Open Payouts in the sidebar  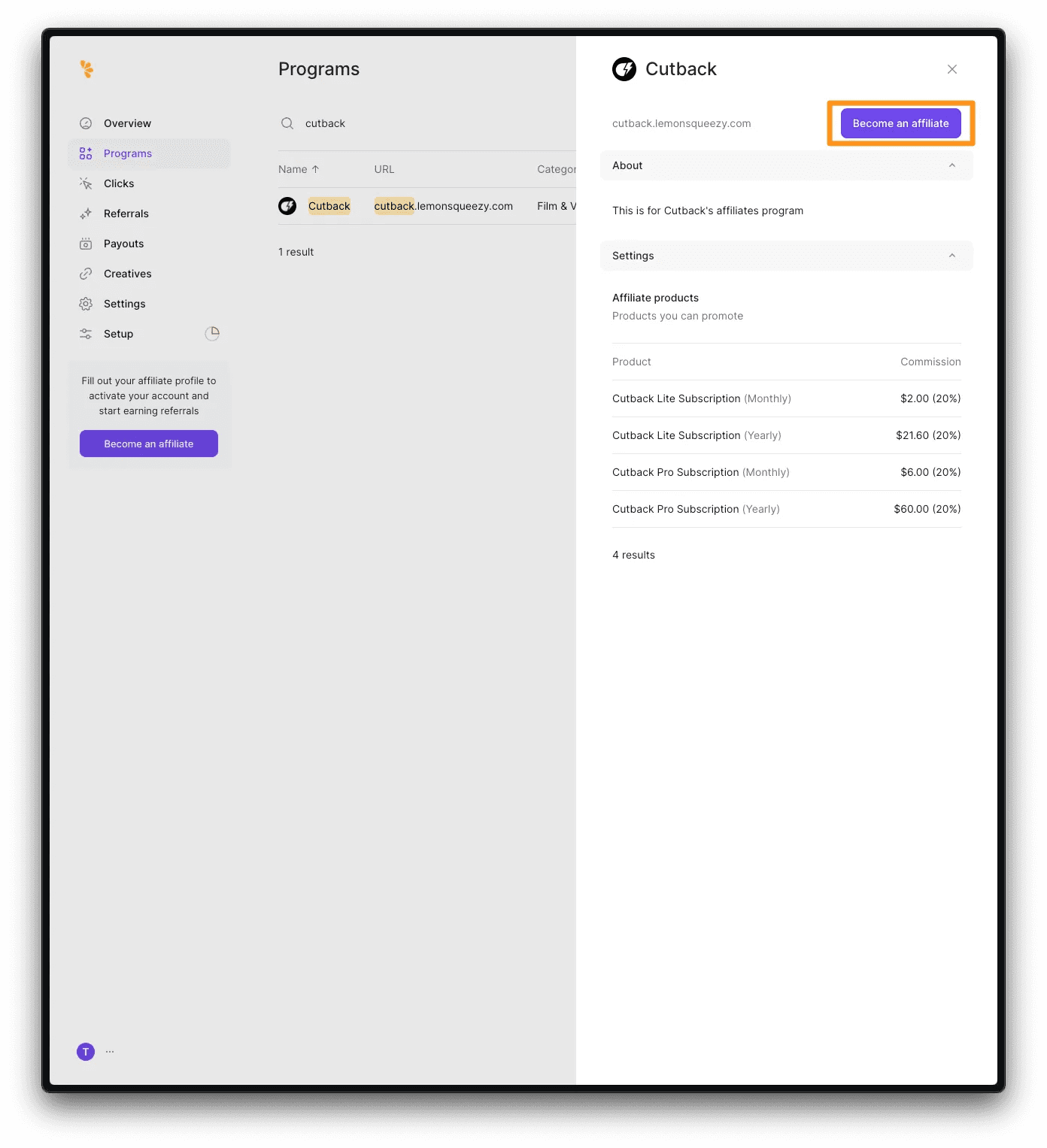click(x=149, y=244)
